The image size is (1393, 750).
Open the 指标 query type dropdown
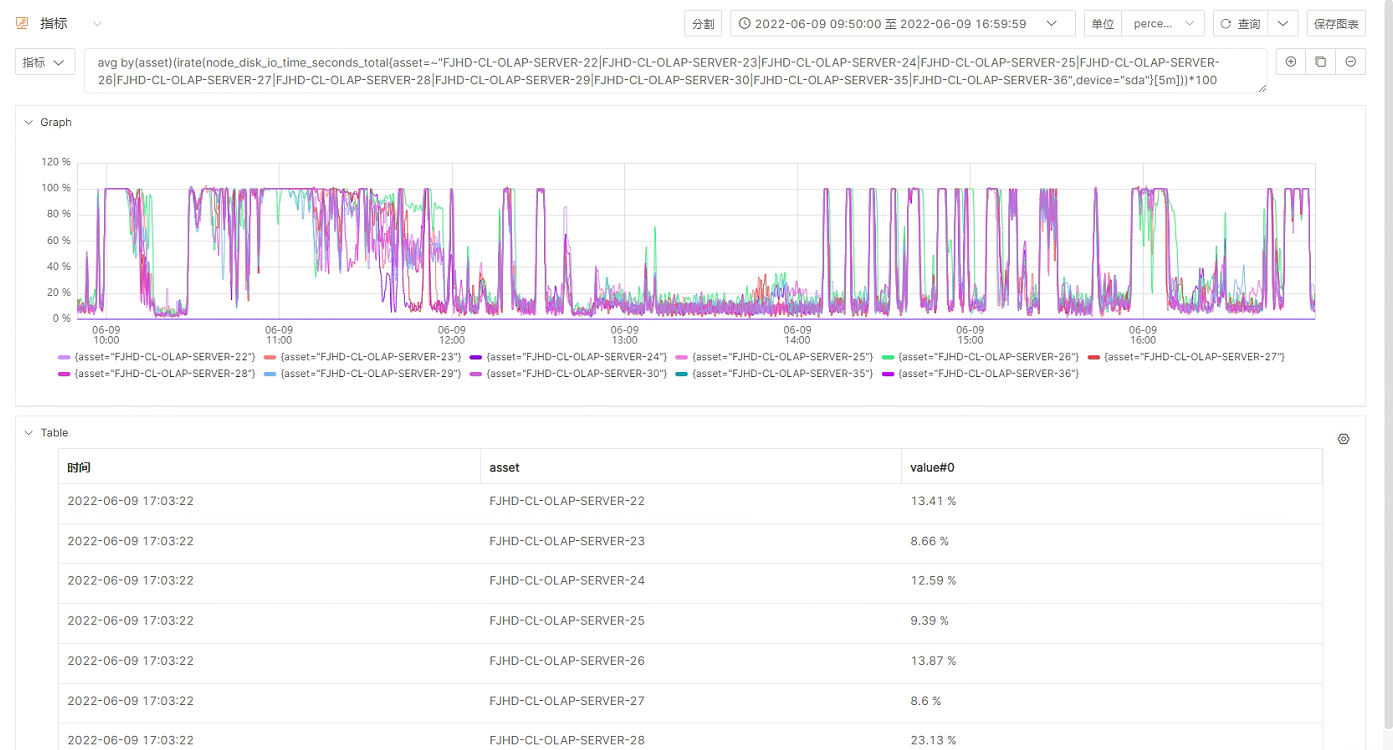coord(45,62)
